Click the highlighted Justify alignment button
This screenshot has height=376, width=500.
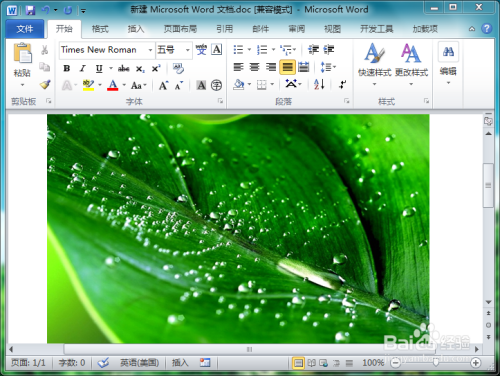(x=287, y=67)
